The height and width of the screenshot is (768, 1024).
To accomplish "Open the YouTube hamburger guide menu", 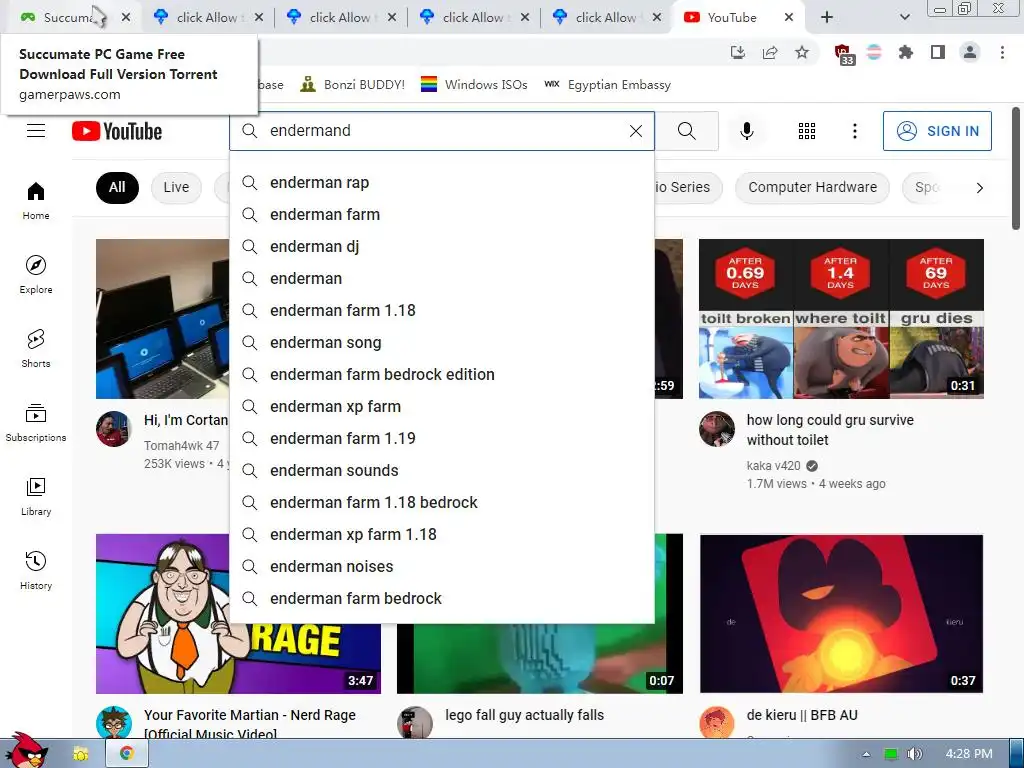I will coord(36,131).
